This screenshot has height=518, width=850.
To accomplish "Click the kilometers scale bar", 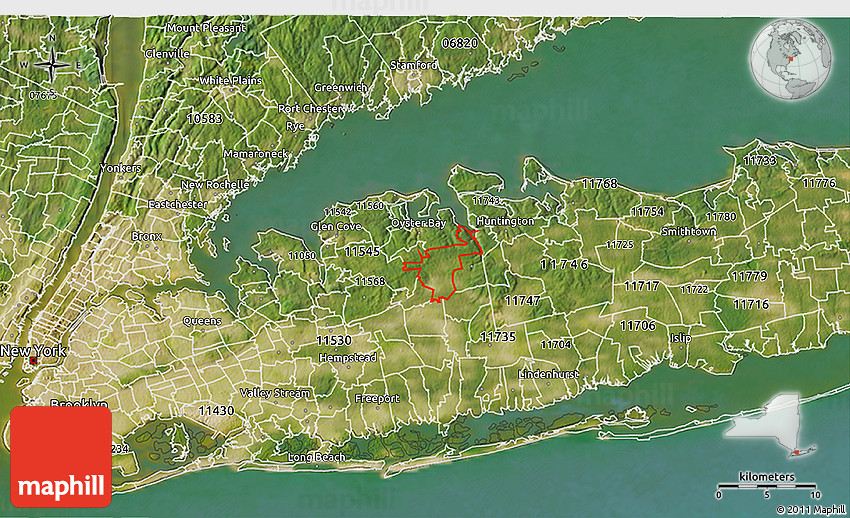I will tap(768, 485).
